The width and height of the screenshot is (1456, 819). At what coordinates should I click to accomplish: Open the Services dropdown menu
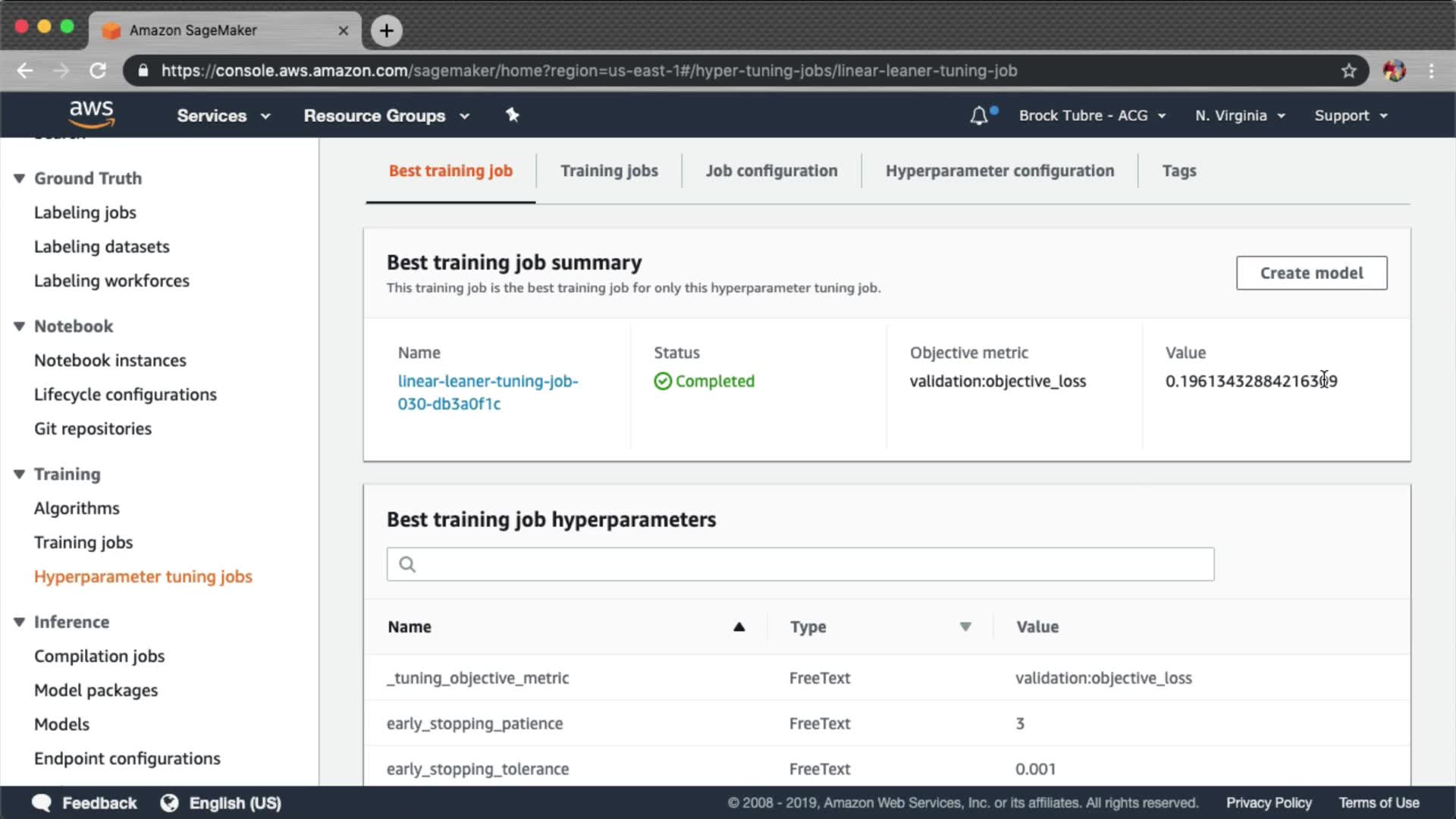(223, 116)
